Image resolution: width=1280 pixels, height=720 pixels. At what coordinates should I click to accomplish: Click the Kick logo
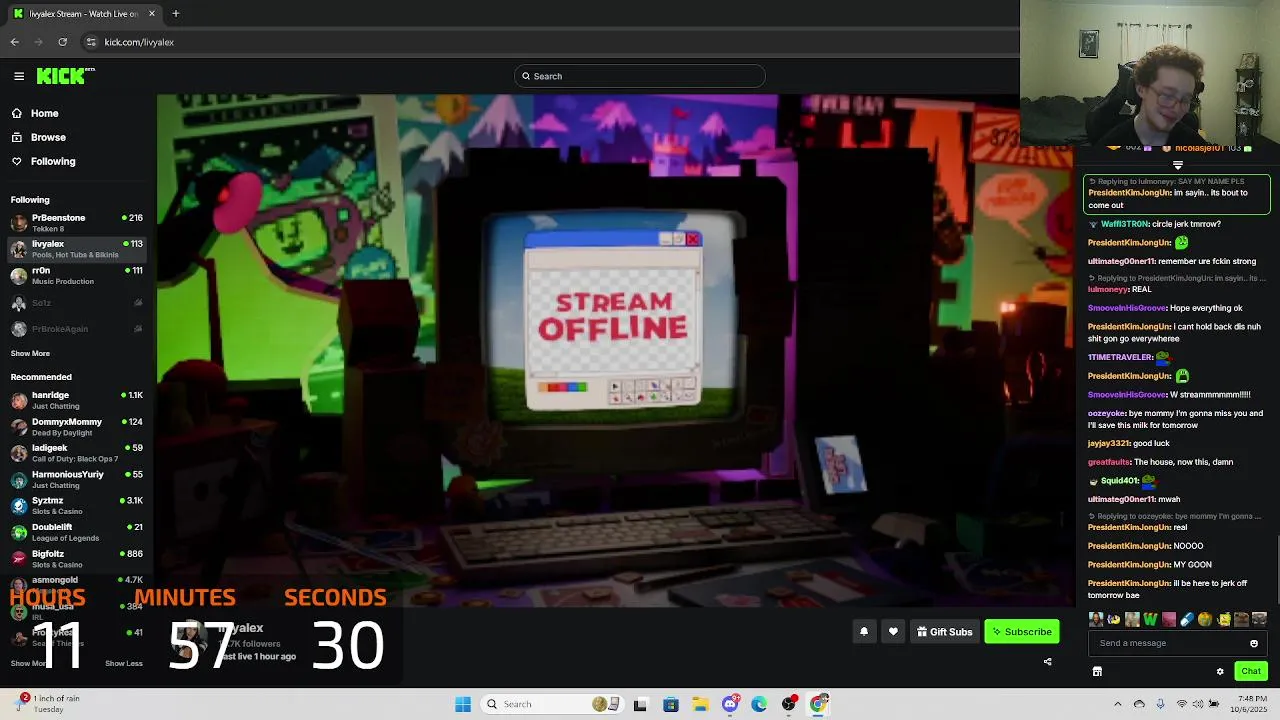click(x=65, y=76)
